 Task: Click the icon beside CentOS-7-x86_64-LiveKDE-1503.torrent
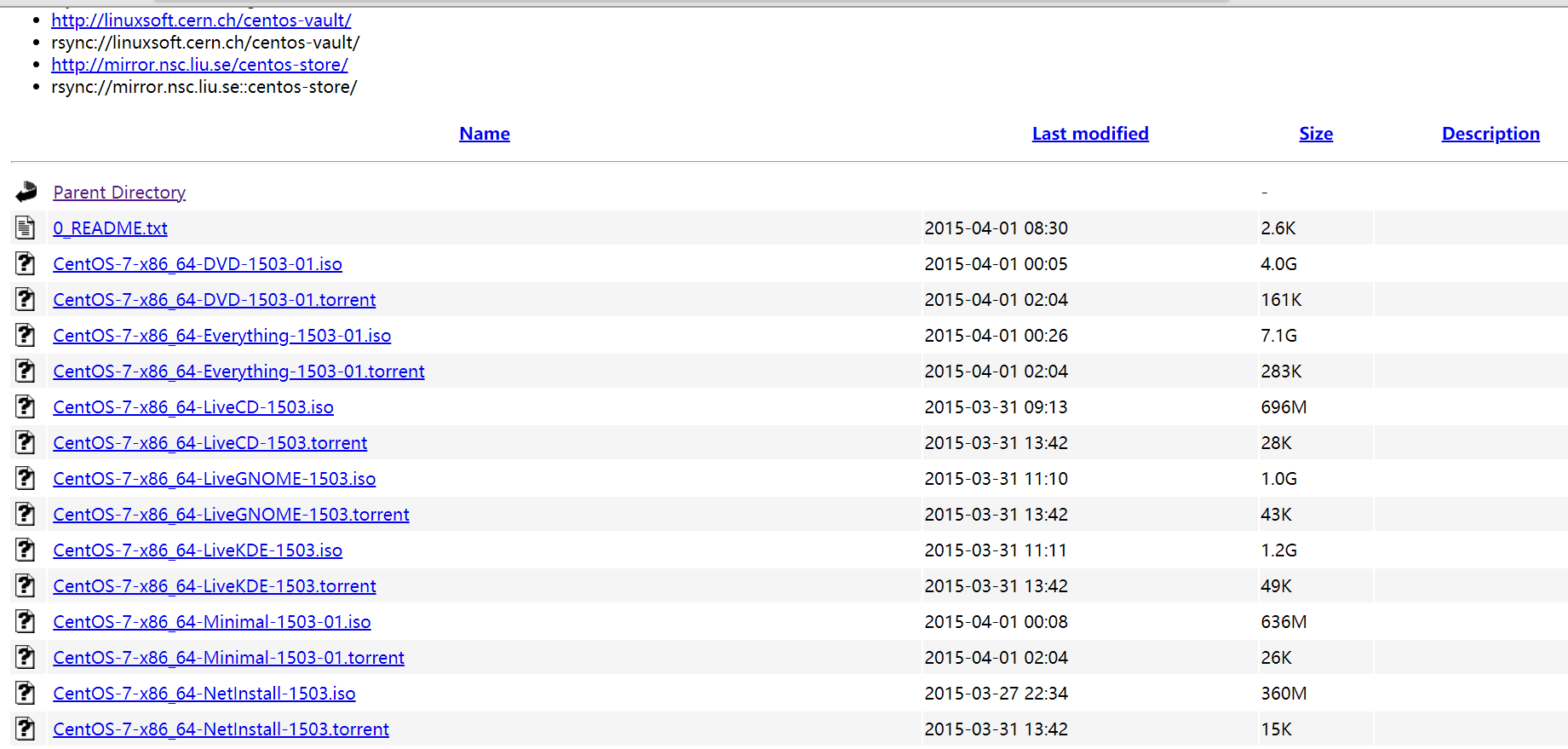point(26,585)
